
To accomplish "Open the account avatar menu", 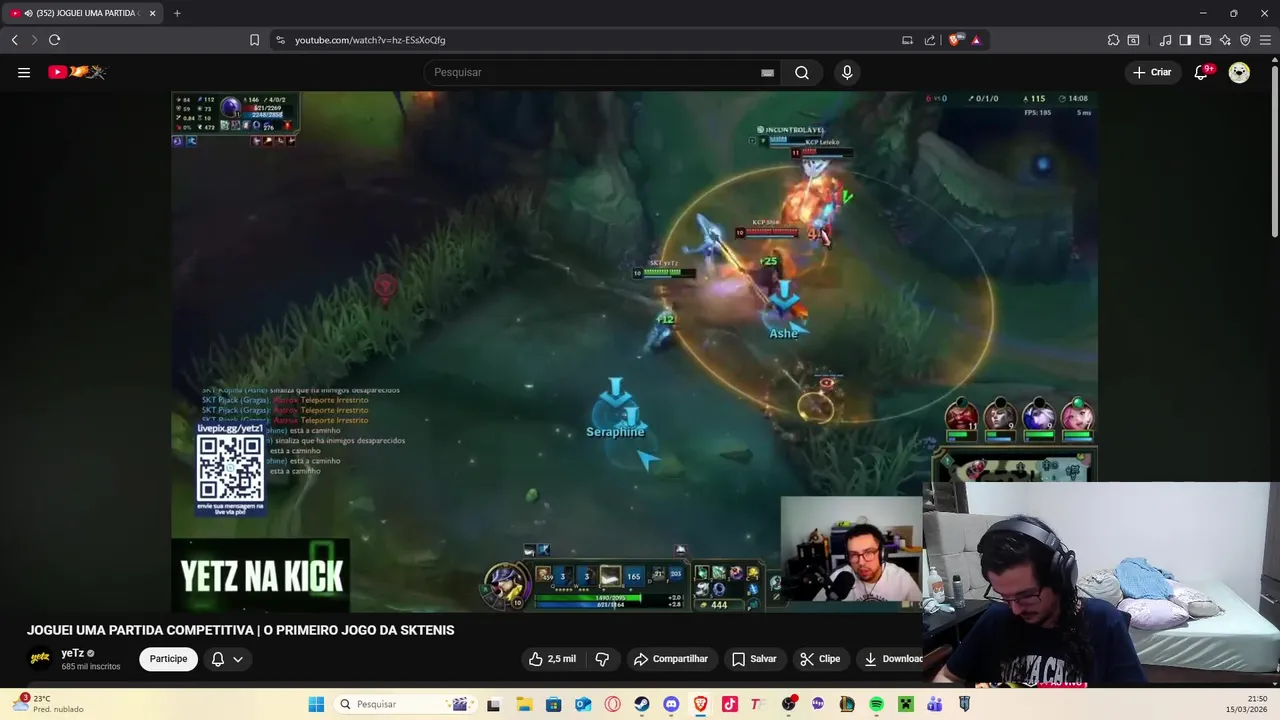I will click(x=1239, y=72).
